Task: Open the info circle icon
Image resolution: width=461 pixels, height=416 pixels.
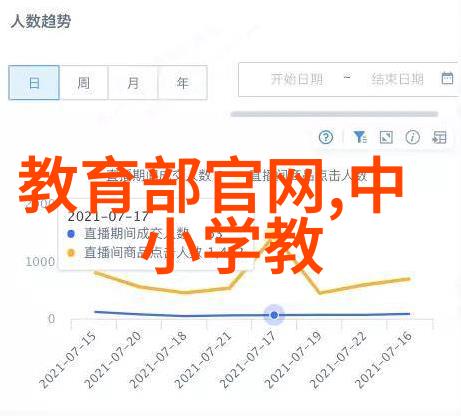Action: pos(412,137)
